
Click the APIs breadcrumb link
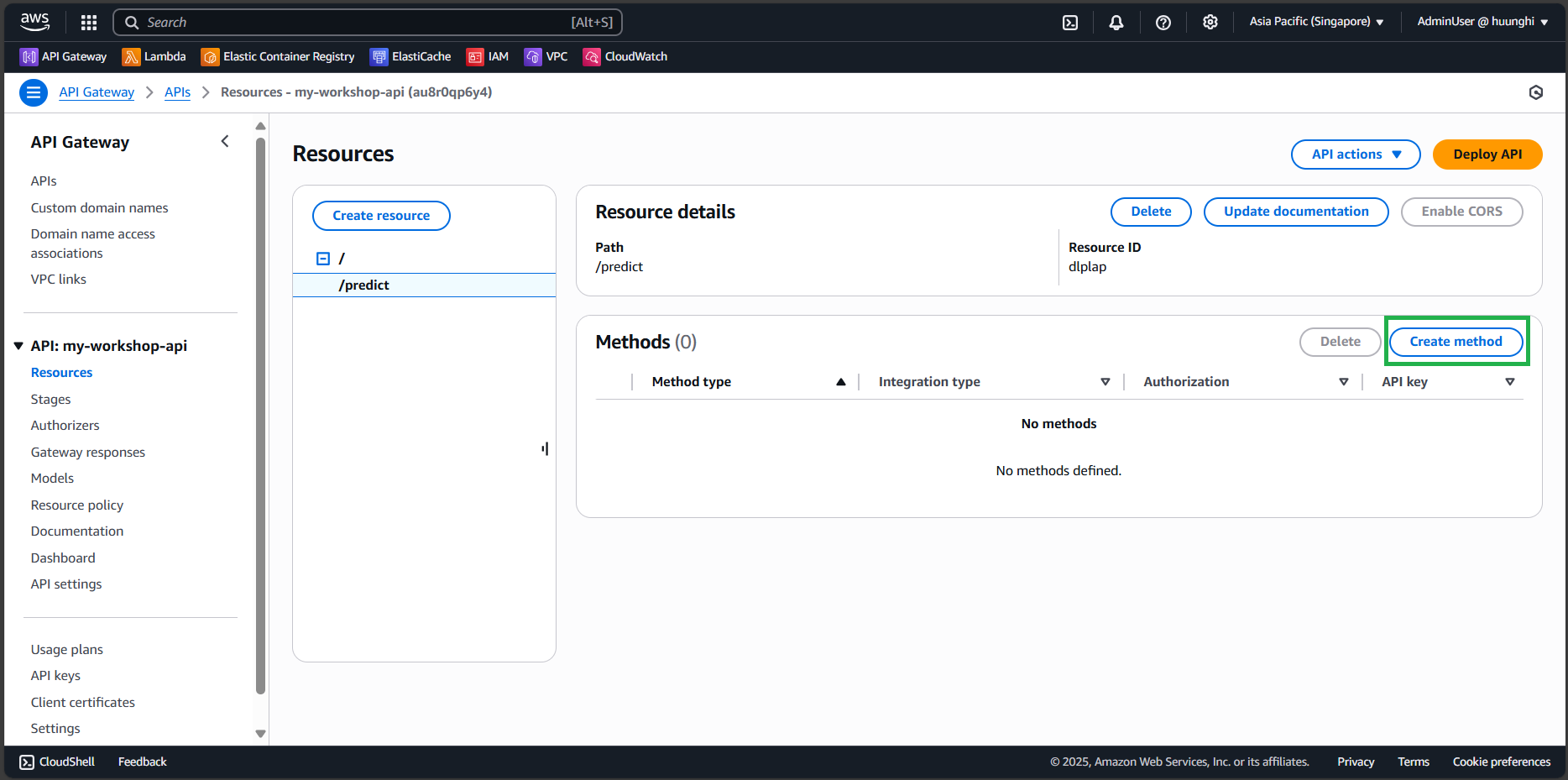[x=177, y=92]
